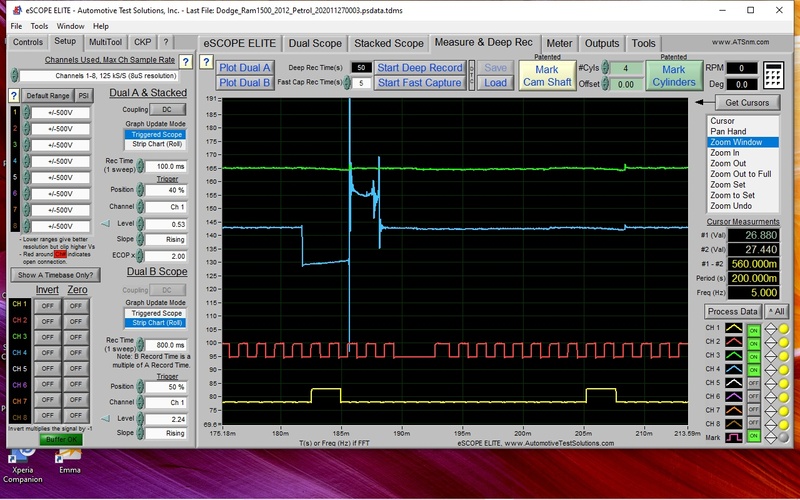Change channel 1 voltage range stepper
800x500 pixels.
tap(27, 113)
